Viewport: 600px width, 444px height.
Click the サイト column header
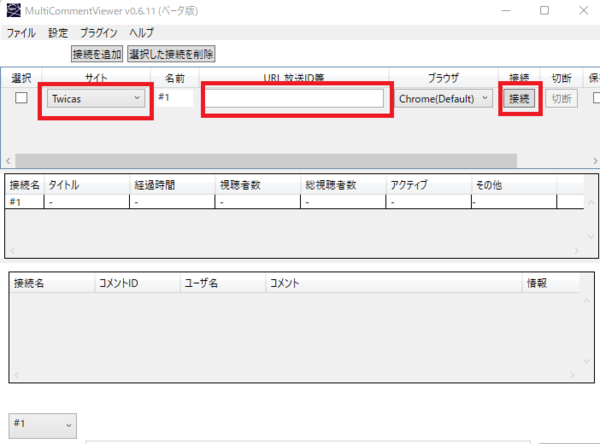pyautogui.click(x=96, y=78)
